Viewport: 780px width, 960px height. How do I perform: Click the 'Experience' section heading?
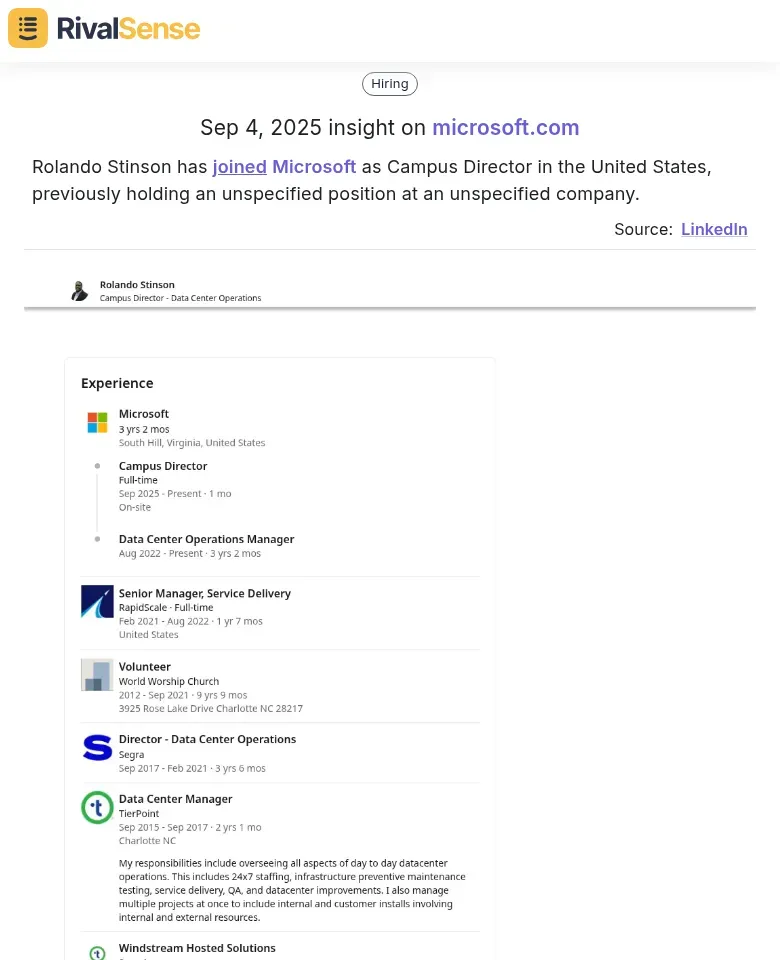click(x=117, y=383)
